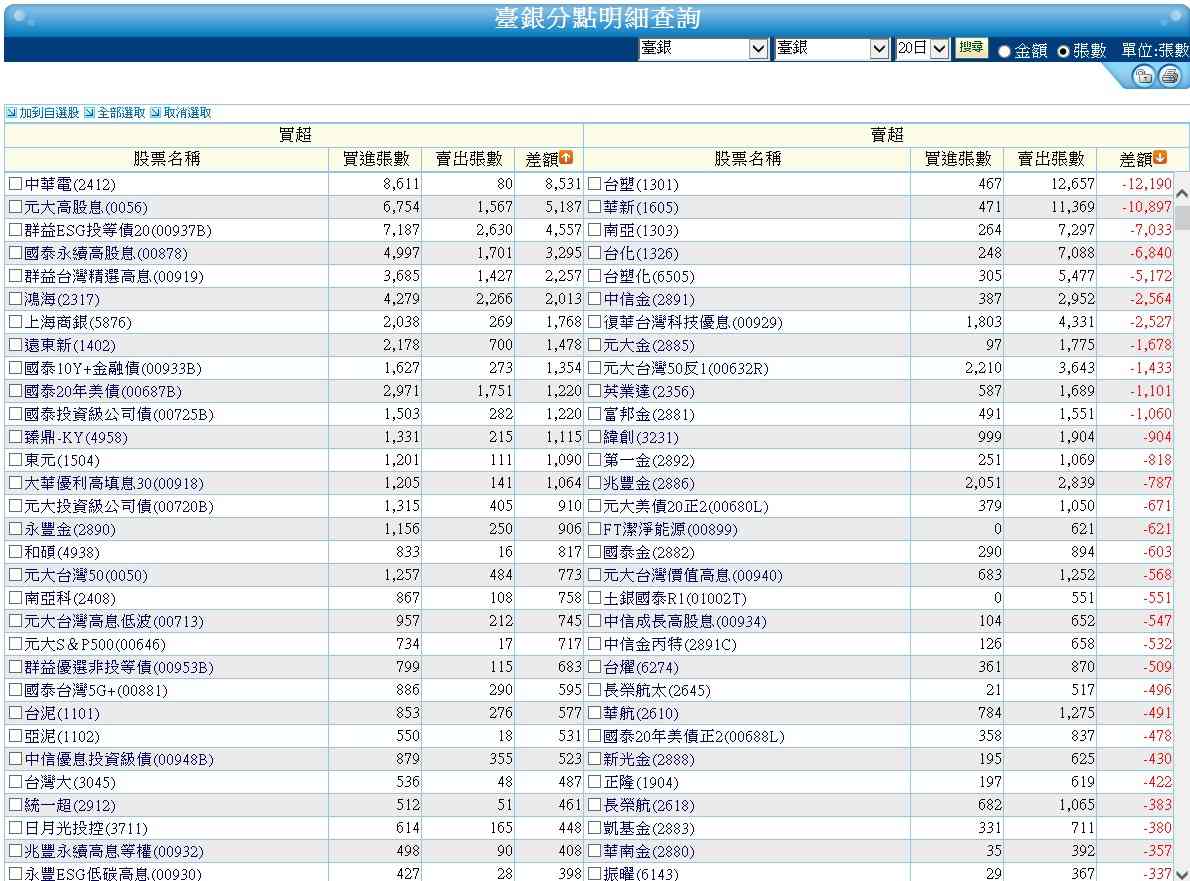This screenshot has width=1190, height=881.
Task: Open stock 復華台灣科技優息(00929)
Action: [693, 323]
